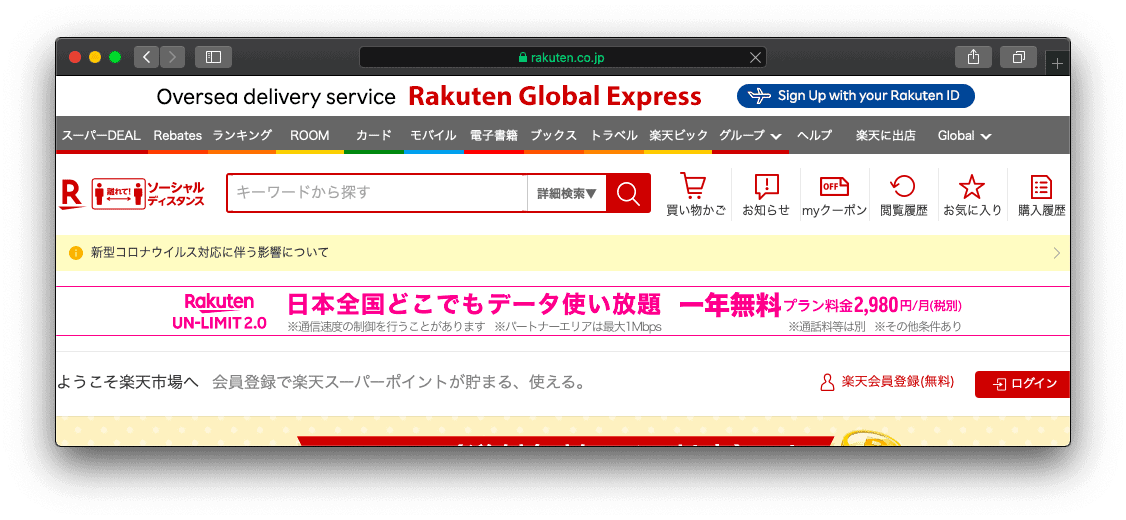The width and height of the screenshot is (1126, 520).
Task: Click 楽天会員登録(無料) link
Action: pyautogui.click(x=888, y=382)
